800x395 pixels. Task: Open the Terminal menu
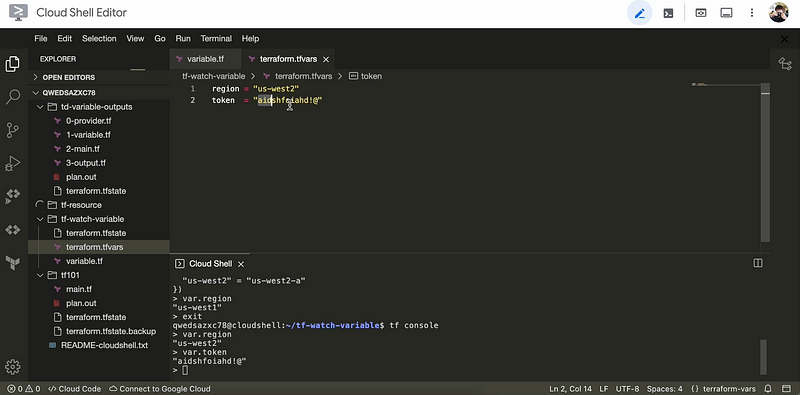click(216, 38)
